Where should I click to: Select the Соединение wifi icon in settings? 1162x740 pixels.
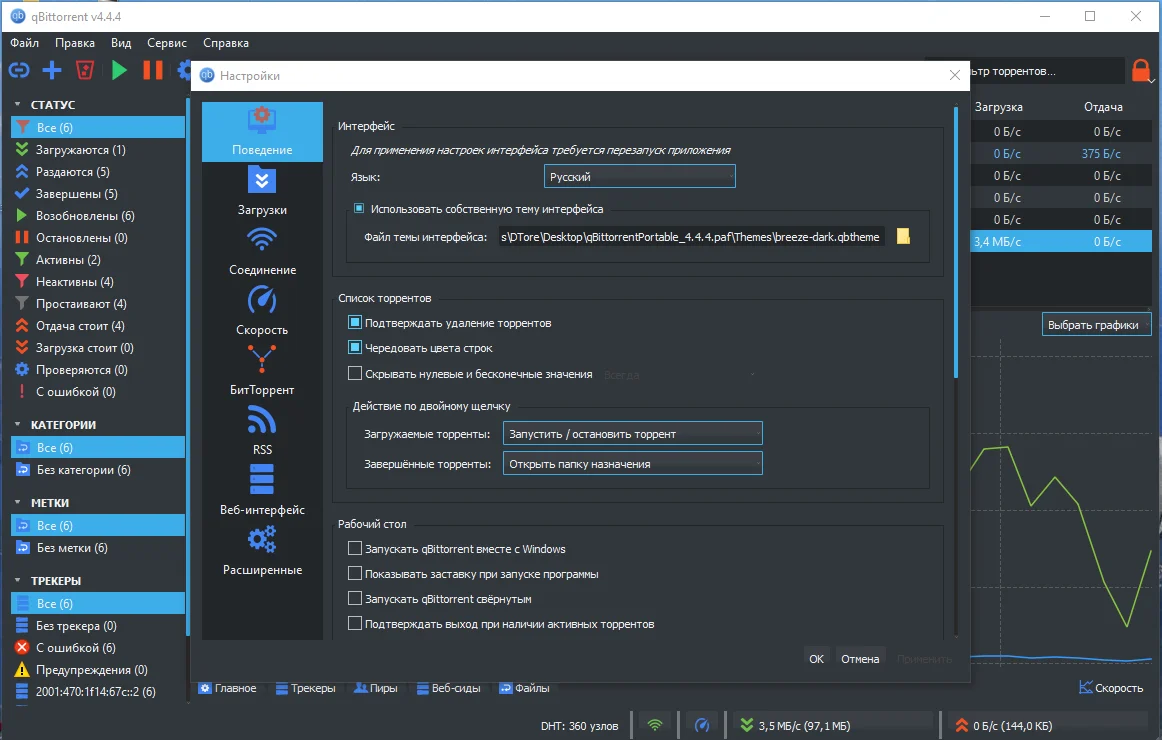tap(262, 240)
